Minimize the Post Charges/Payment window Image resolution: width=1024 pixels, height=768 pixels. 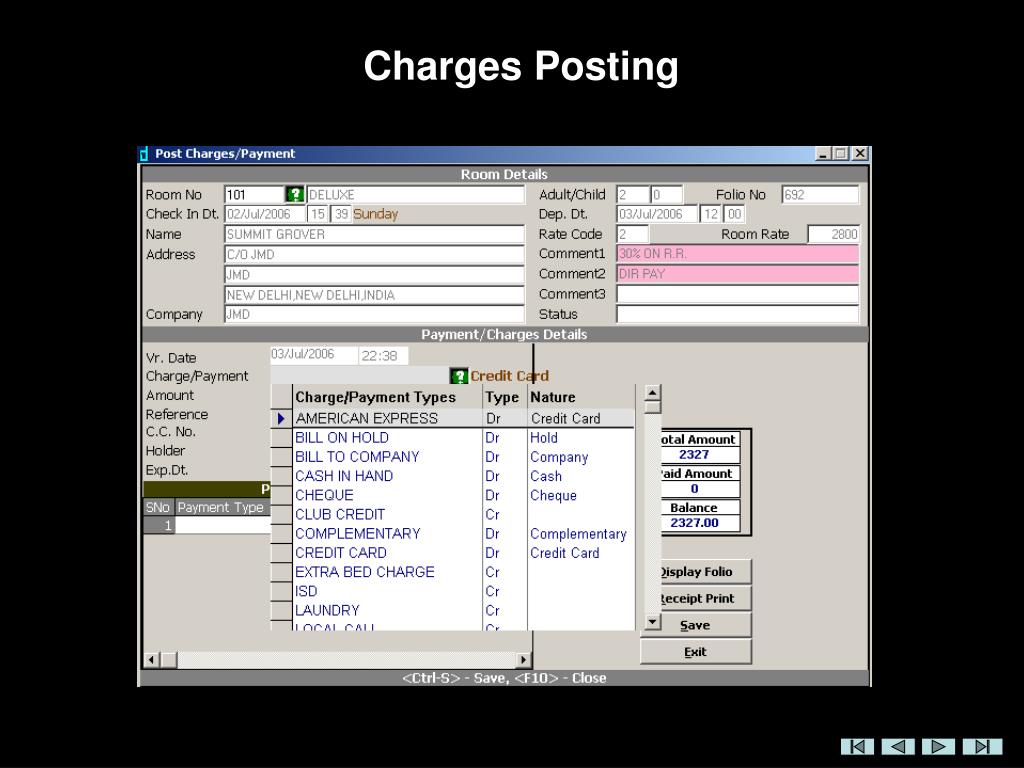tap(824, 153)
